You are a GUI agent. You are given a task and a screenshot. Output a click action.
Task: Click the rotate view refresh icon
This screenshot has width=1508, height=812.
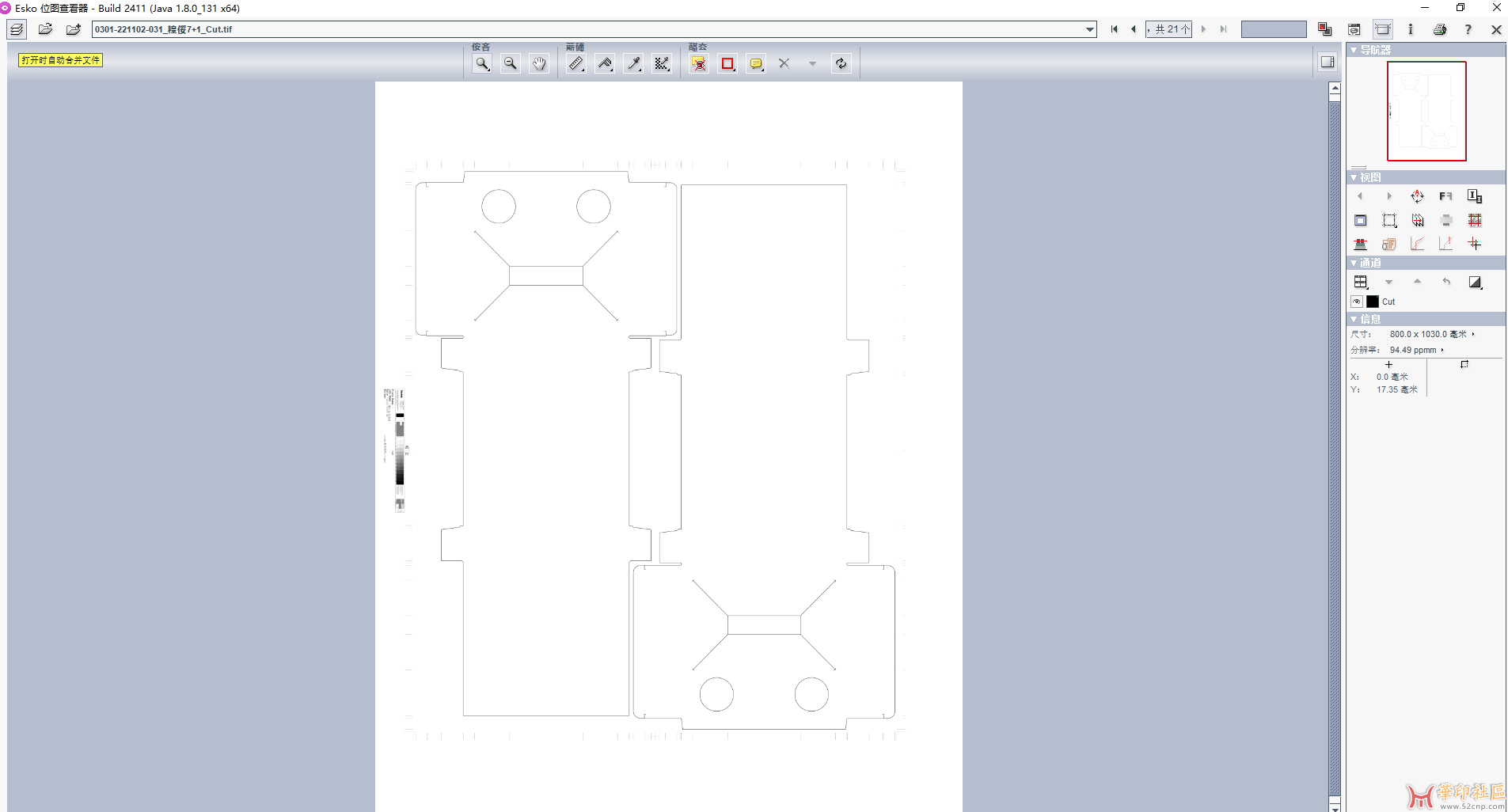841,64
